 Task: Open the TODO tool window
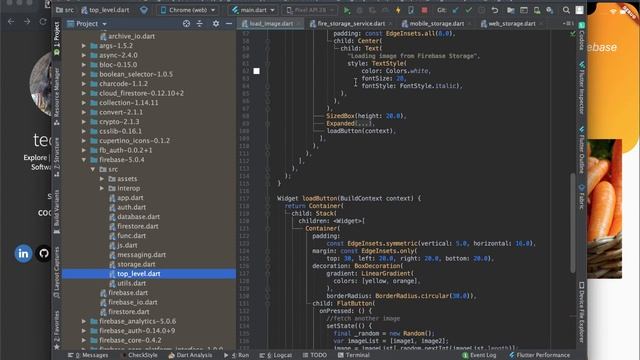[315, 355]
